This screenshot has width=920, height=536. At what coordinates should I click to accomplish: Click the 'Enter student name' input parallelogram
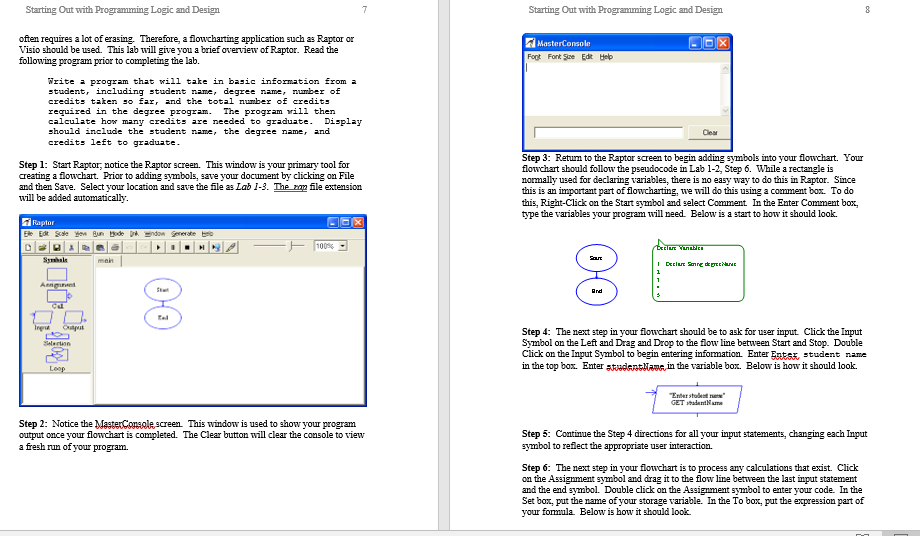tap(697, 399)
